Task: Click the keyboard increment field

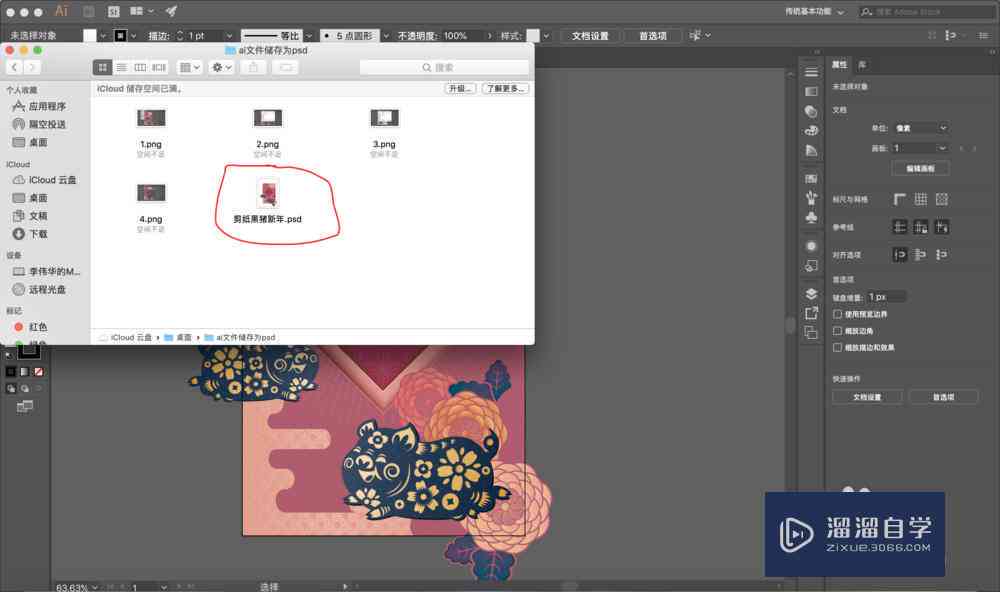Action: click(886, 297)
